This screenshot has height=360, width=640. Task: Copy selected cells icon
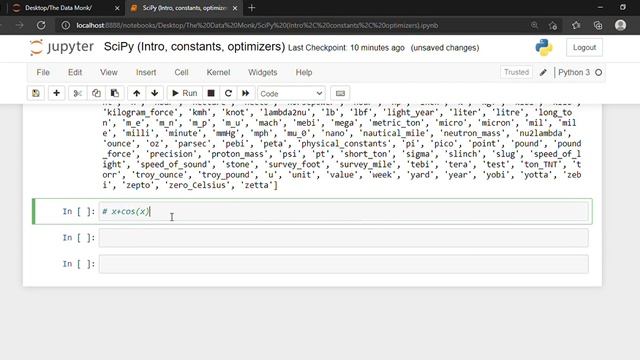[x=96, y=93]
